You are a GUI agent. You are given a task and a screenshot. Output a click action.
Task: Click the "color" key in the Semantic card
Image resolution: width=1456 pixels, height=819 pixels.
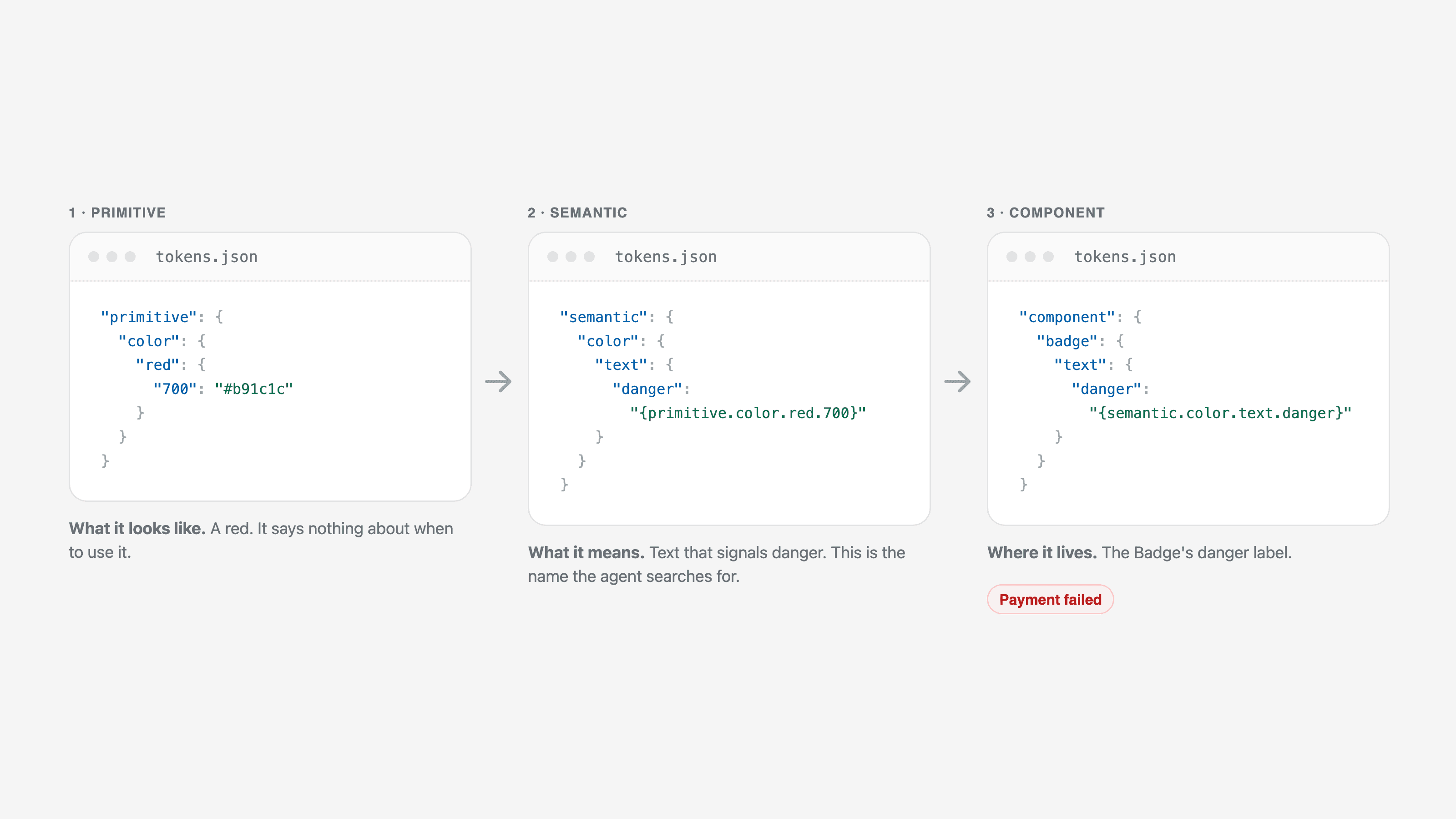pyautogui.click(x=607, y=341)
